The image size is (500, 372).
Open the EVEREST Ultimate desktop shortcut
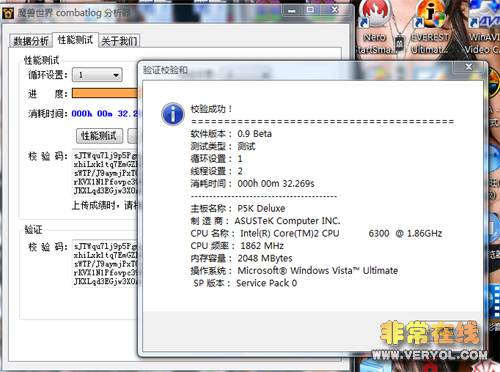pos(430,27)
